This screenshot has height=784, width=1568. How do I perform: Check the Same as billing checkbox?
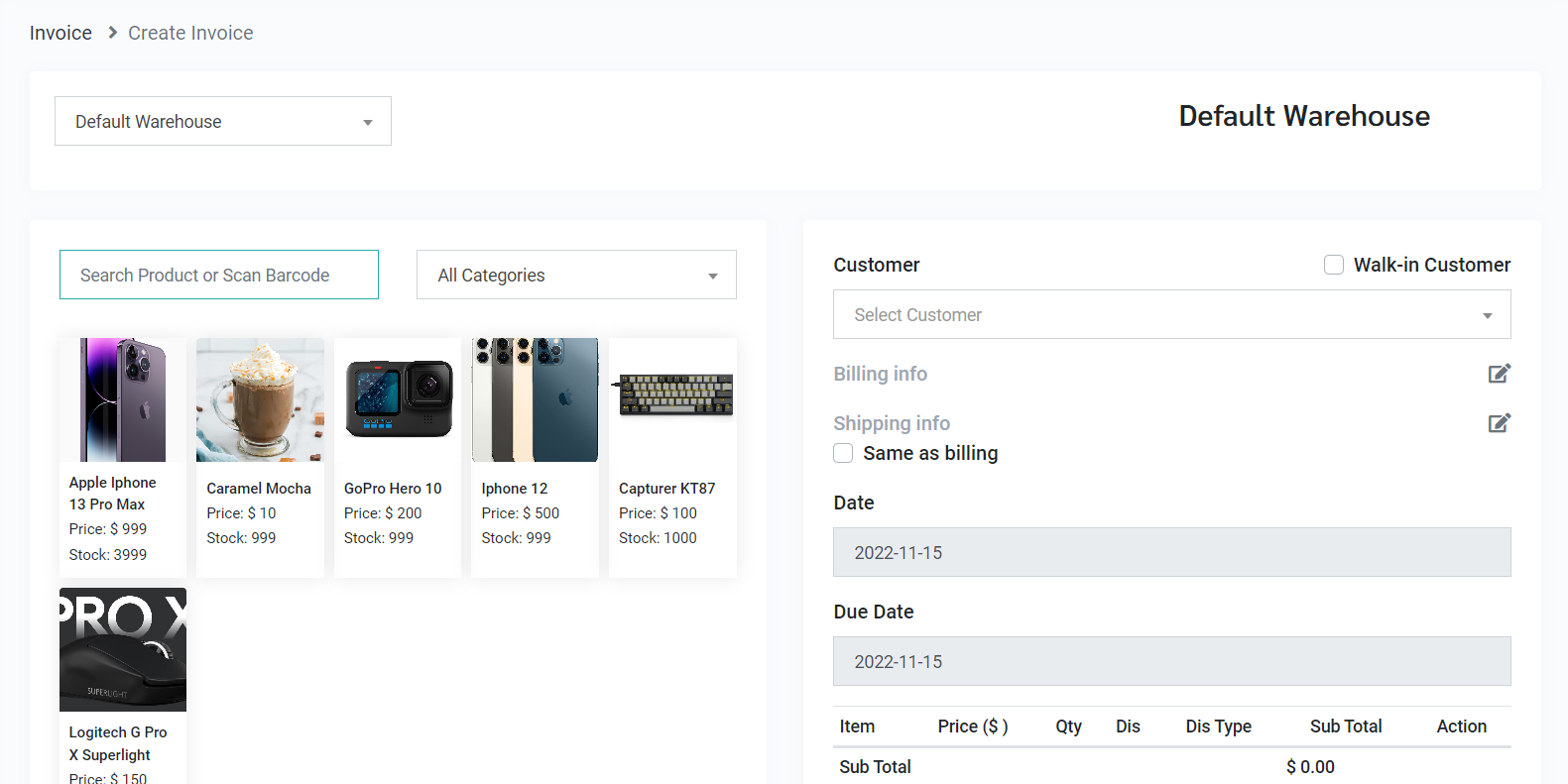coord(843,453)
